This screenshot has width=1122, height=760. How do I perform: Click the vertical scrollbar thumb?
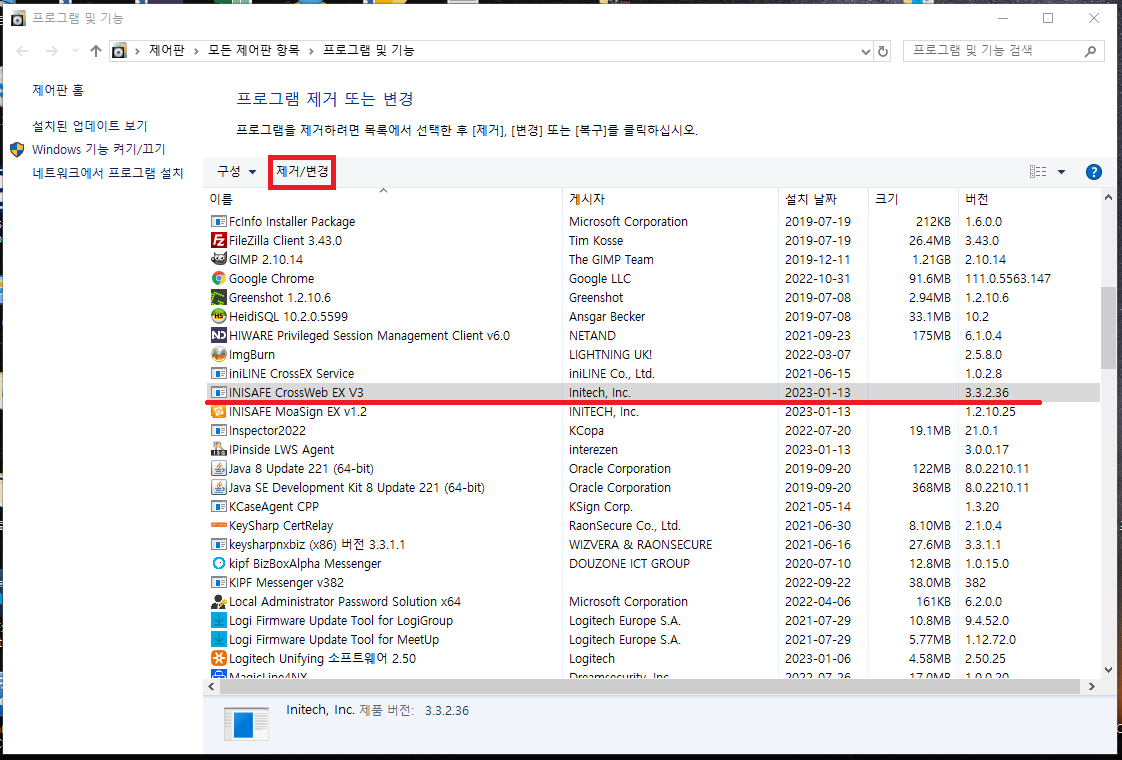point(1108,328)
